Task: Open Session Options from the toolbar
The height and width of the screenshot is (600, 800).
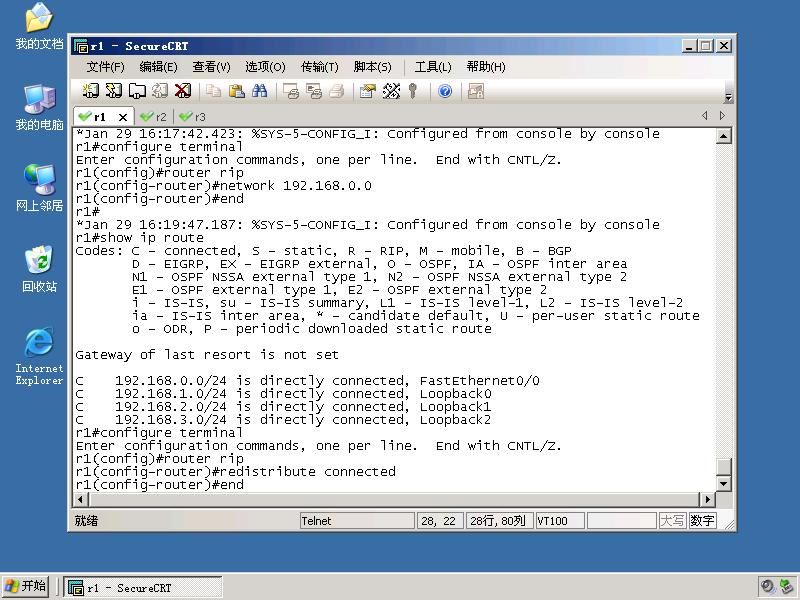Action: tap(368, 91)
